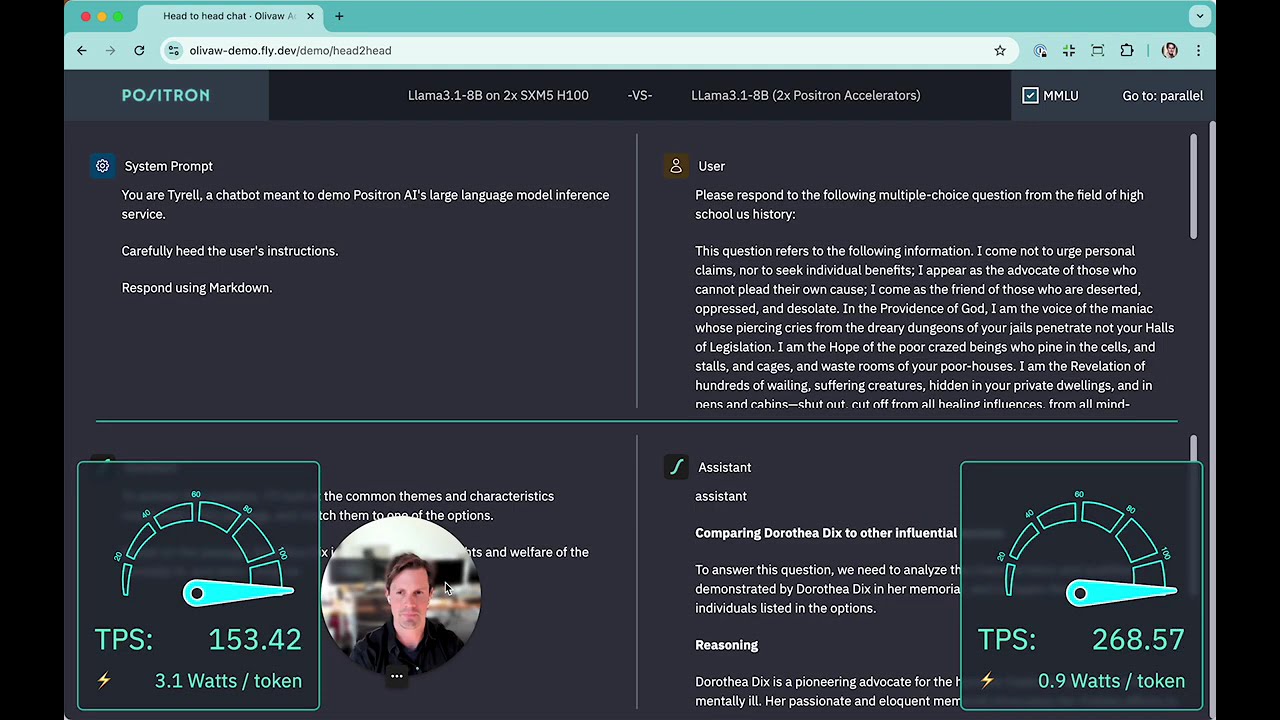1280x720 pixels.
Task: Toggle the MMLU checkbox
Action: point(1030,95)
